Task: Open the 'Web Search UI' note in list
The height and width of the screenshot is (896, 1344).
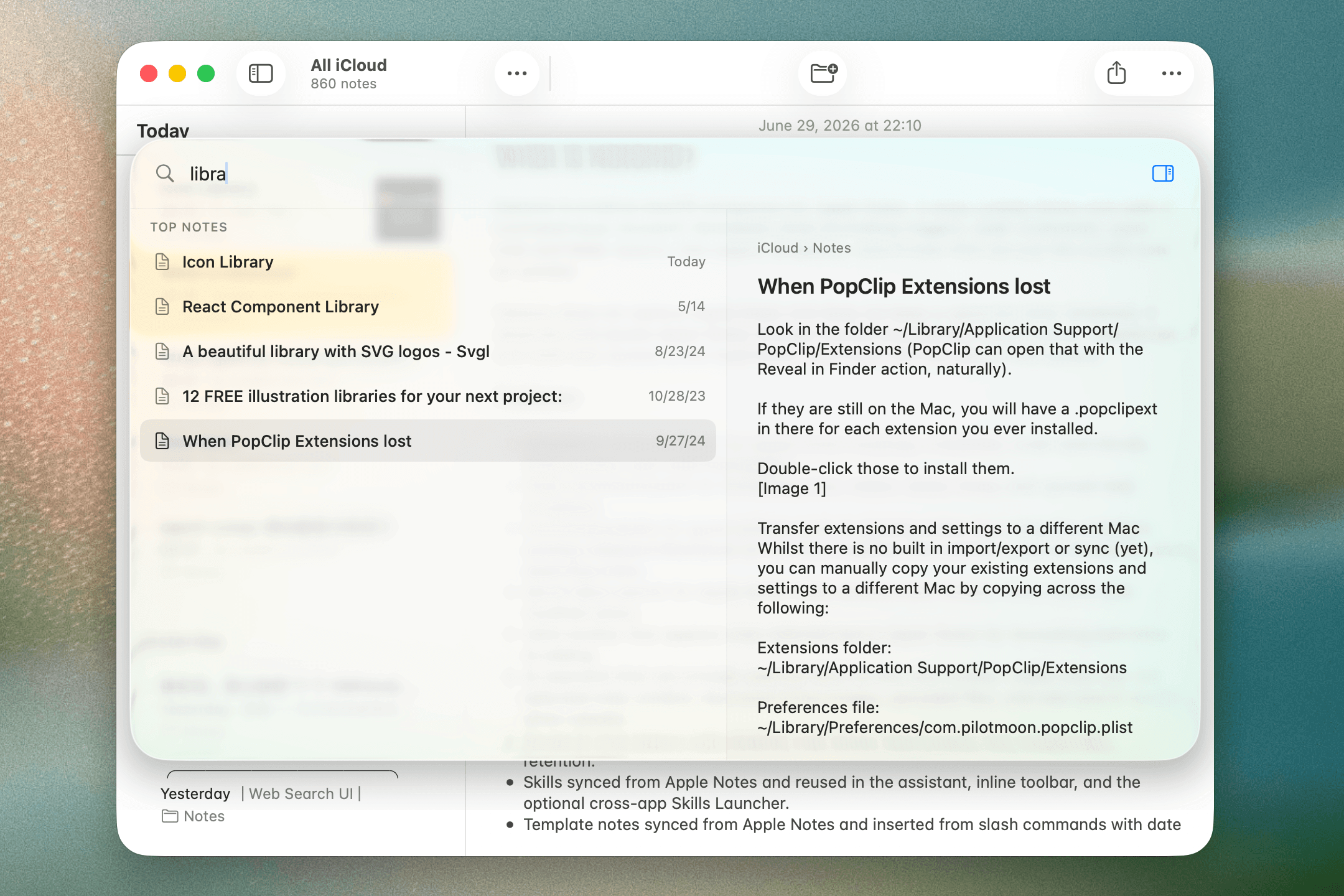Action: pos(301,794)
